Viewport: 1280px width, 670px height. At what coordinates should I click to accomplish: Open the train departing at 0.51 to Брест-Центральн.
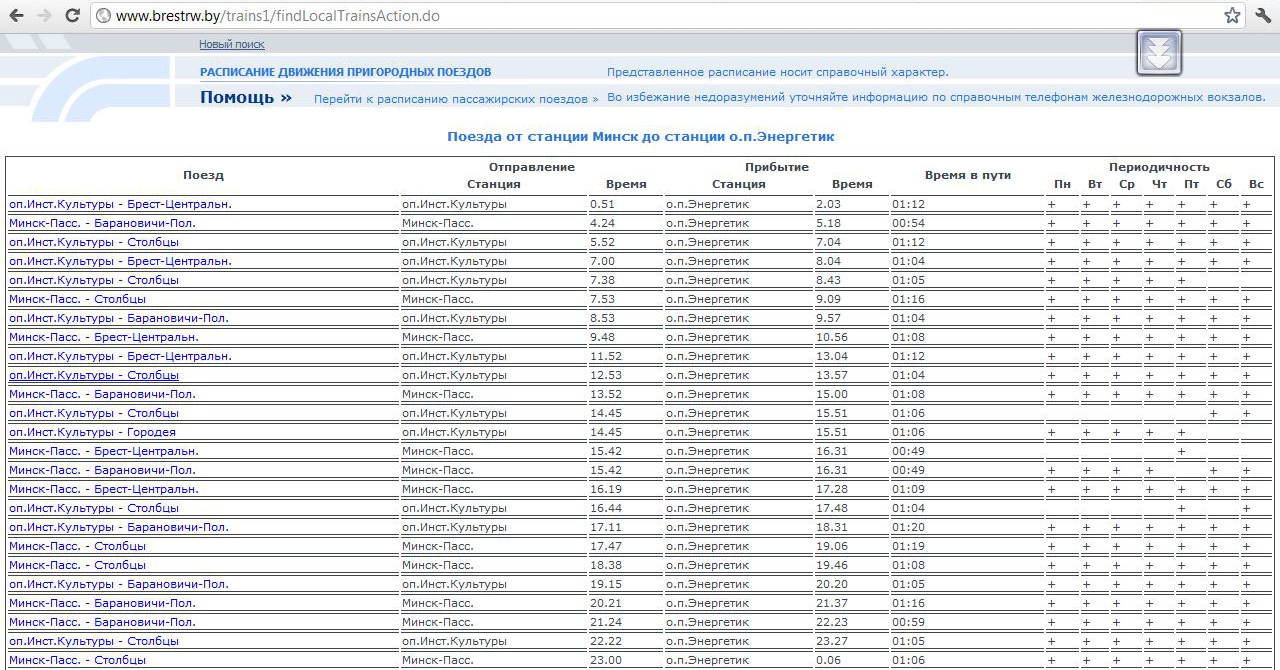(x=120, y=204)
